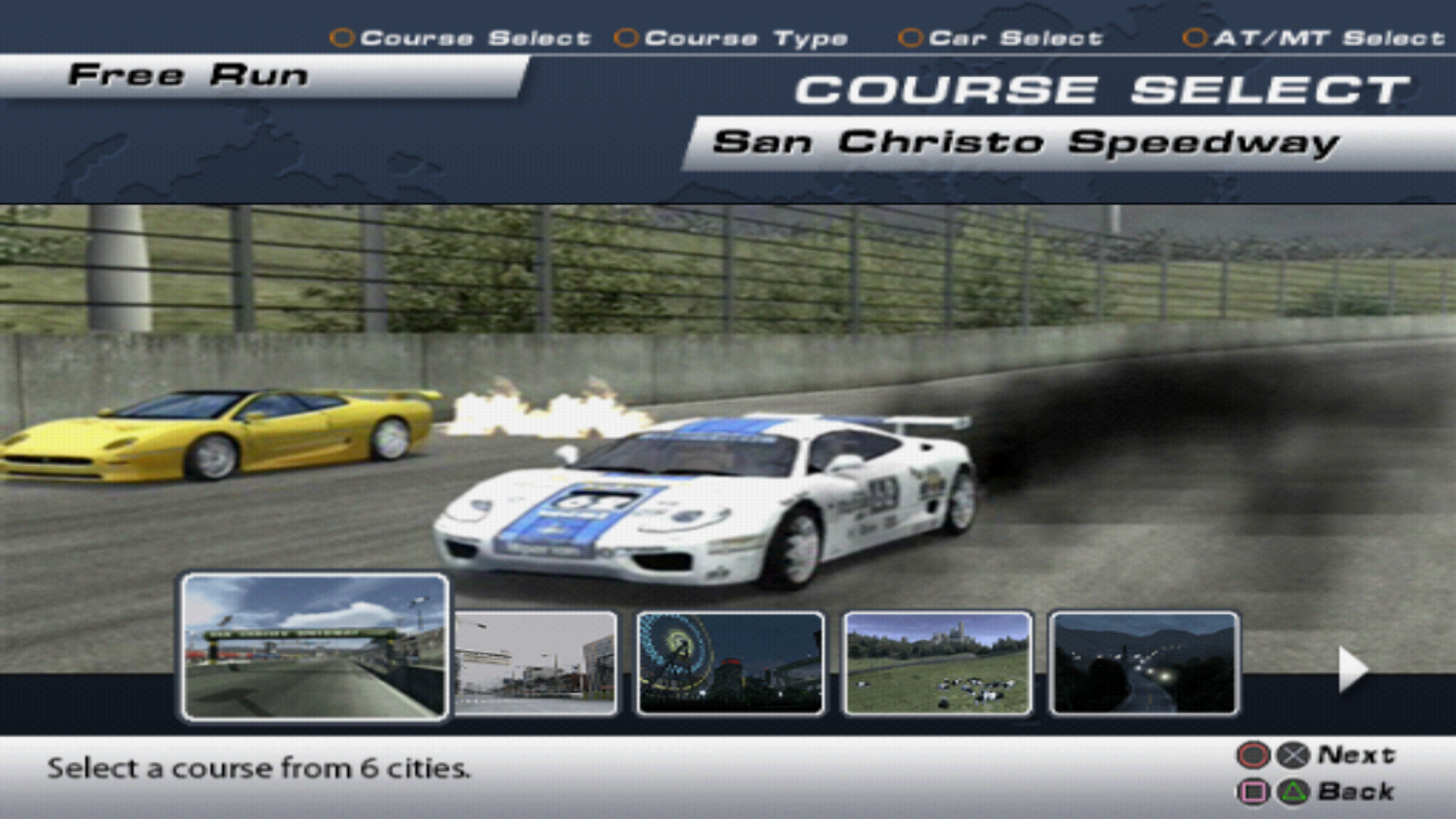The height and width of the screenshot is (819, 1456).
Task: Click the Free Run mode banner
Action: (x=188, y=75)
